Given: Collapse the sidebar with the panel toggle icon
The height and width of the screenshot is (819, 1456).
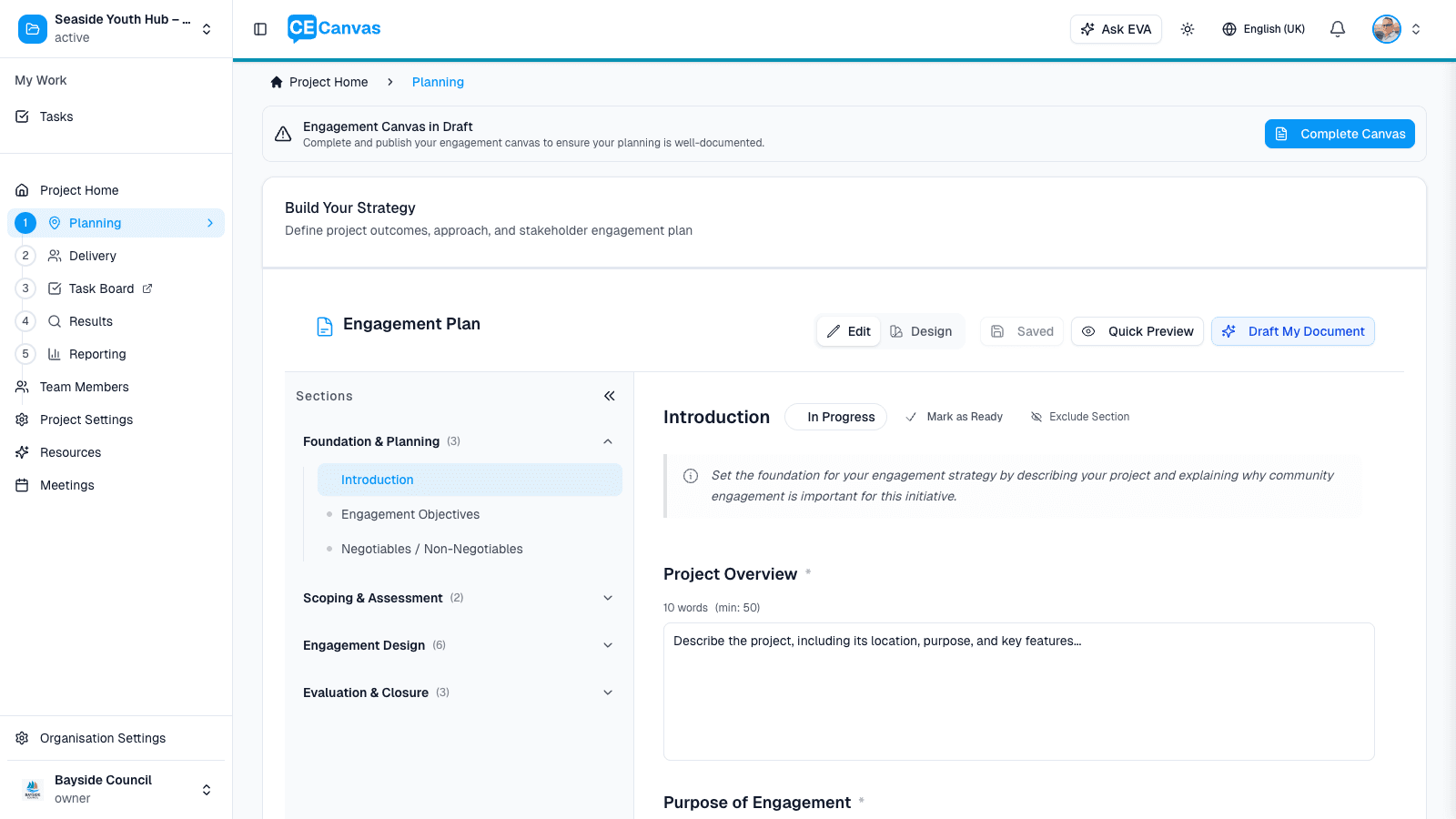Looking at the screenshot, I should [259, 28].
